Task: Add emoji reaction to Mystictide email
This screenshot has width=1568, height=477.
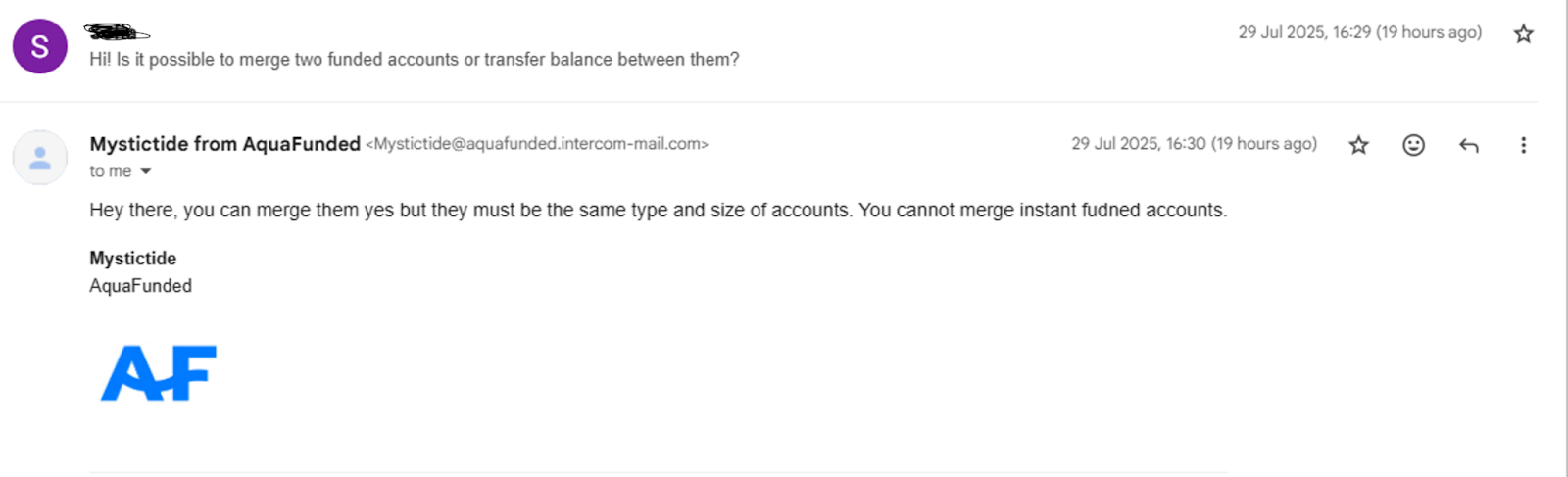Action: [1413, 145]
